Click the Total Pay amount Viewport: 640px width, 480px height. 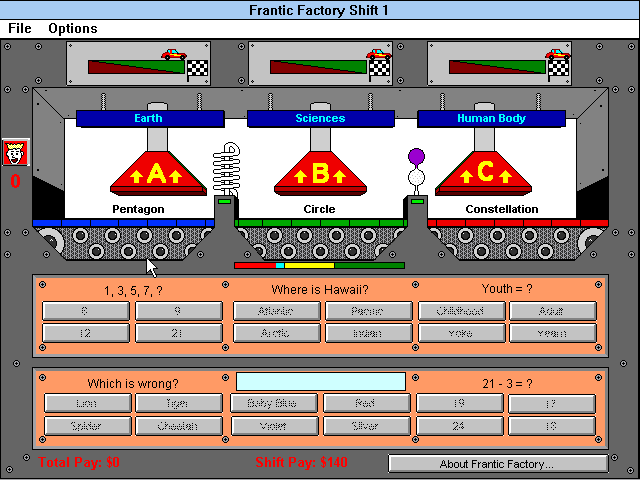point(79,462)
